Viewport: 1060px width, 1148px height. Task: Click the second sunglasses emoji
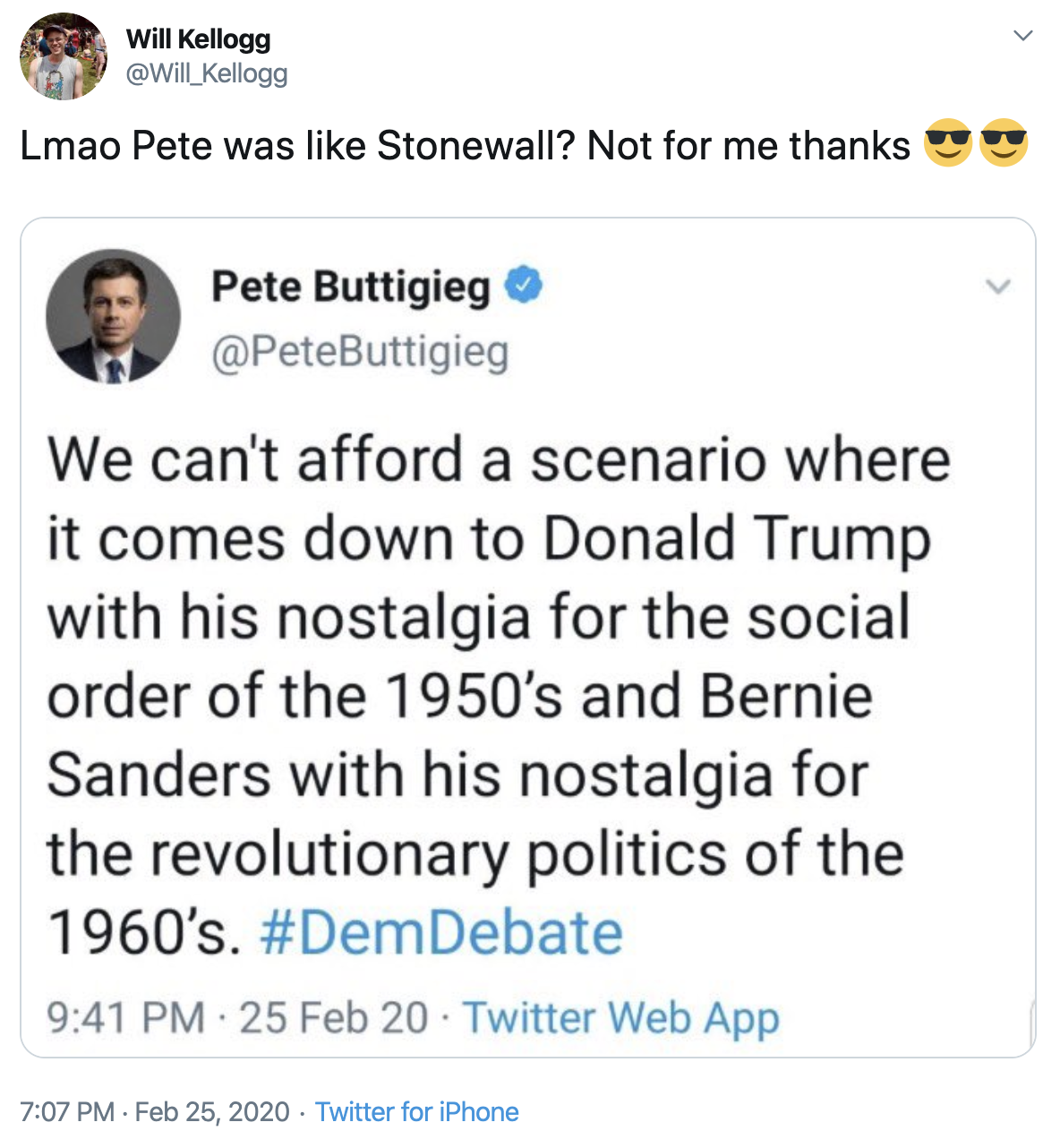tap(1004, 143)
